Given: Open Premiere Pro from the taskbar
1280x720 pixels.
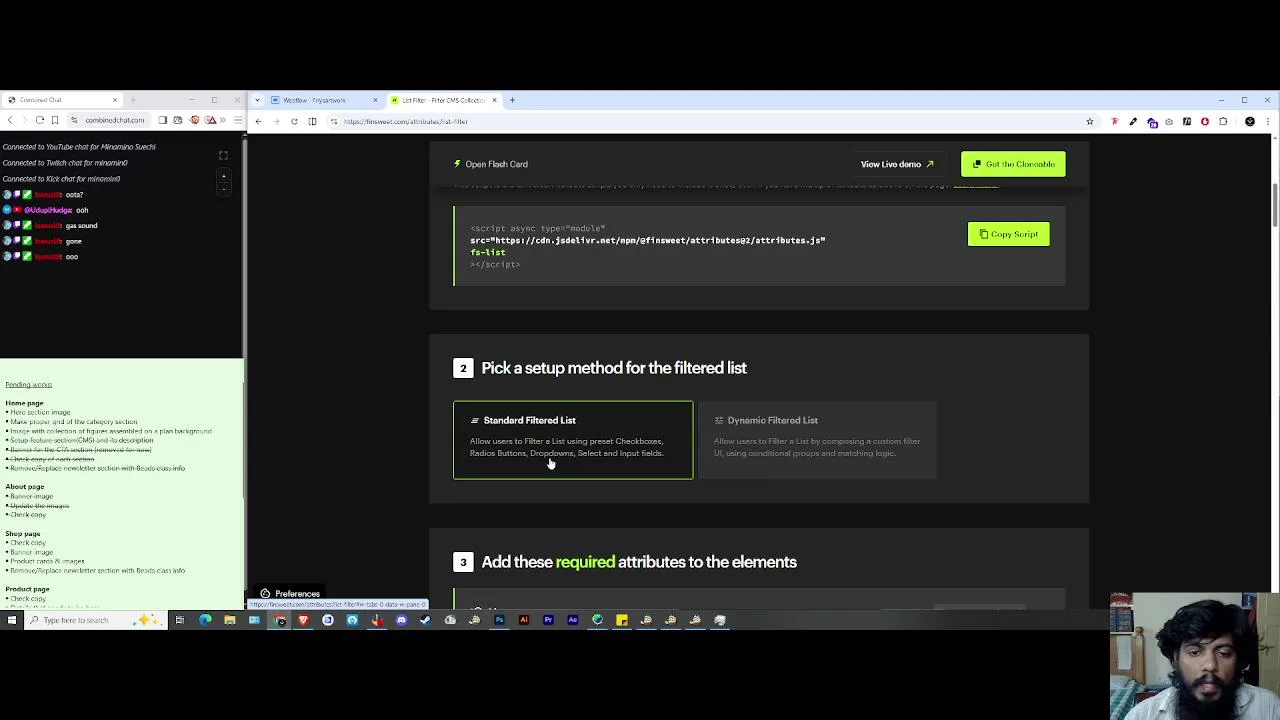Looking at the screenshot, I should [x=548, y=620].
